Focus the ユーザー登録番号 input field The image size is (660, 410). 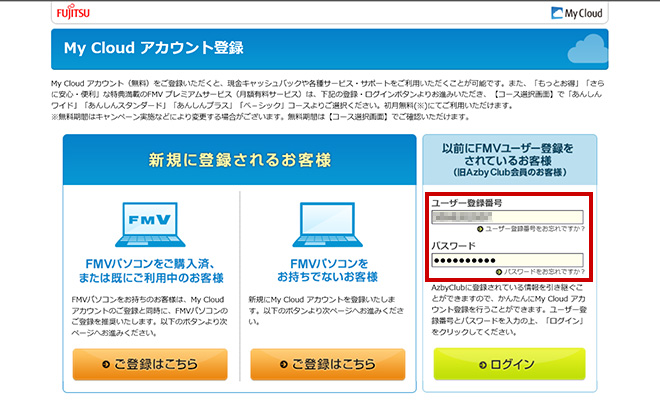[x=507, y=217]
